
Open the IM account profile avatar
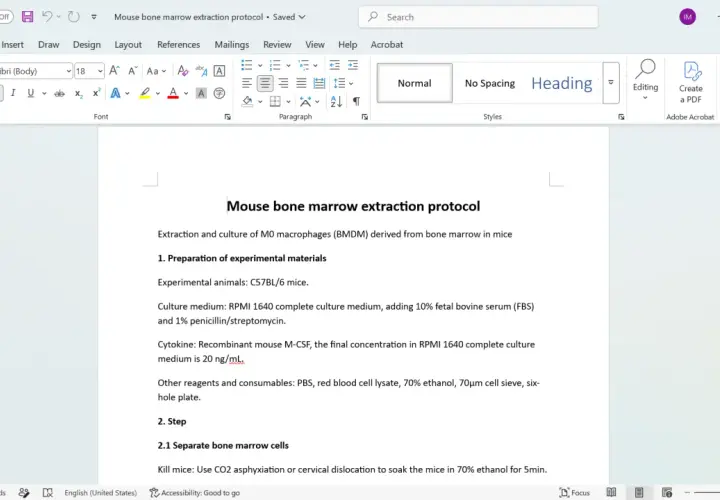687,17
